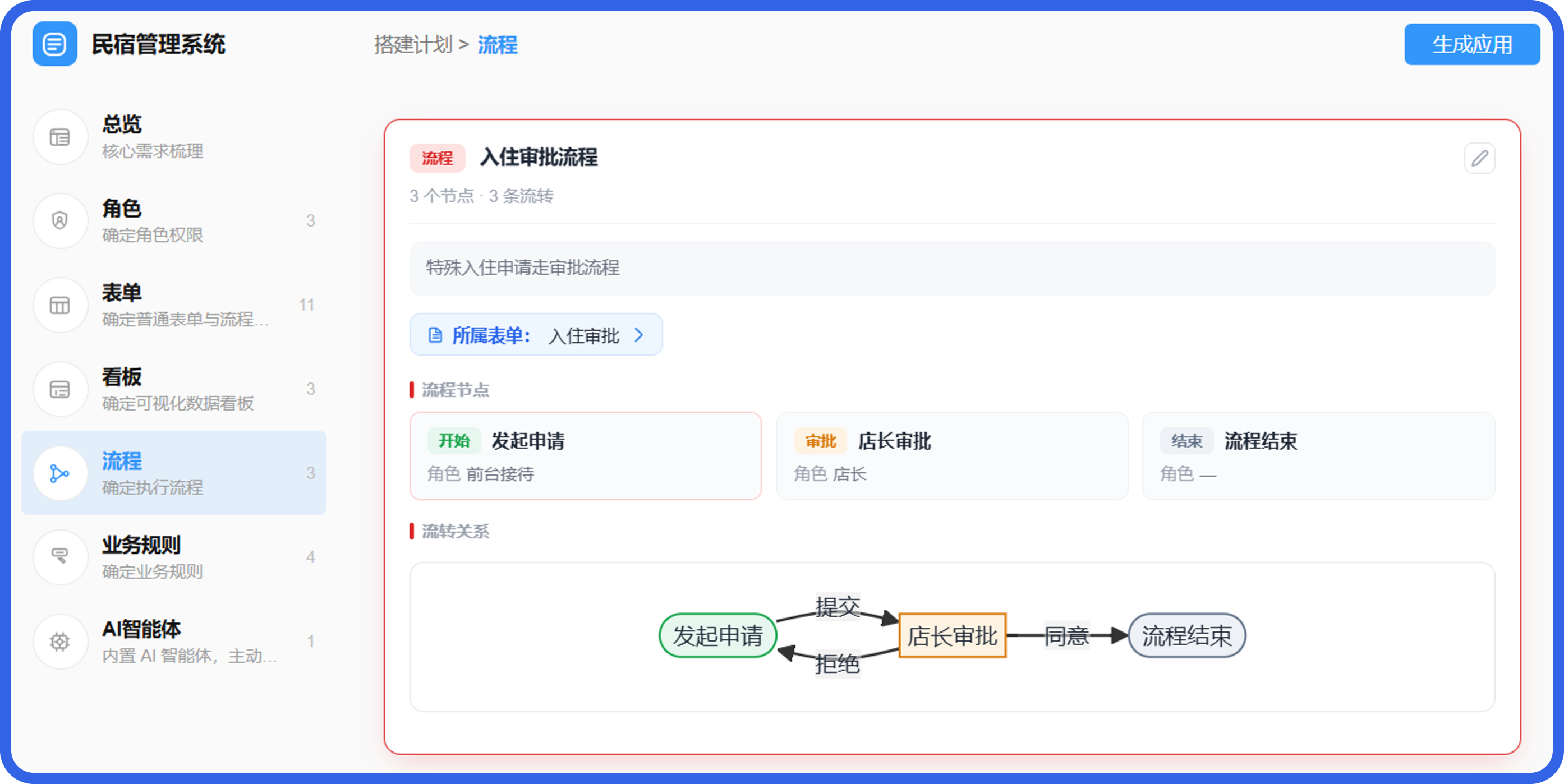Screen dimensions: 1564x784
Task: Click the 流转关系 section heading
Action: click(x=456, y=531)
